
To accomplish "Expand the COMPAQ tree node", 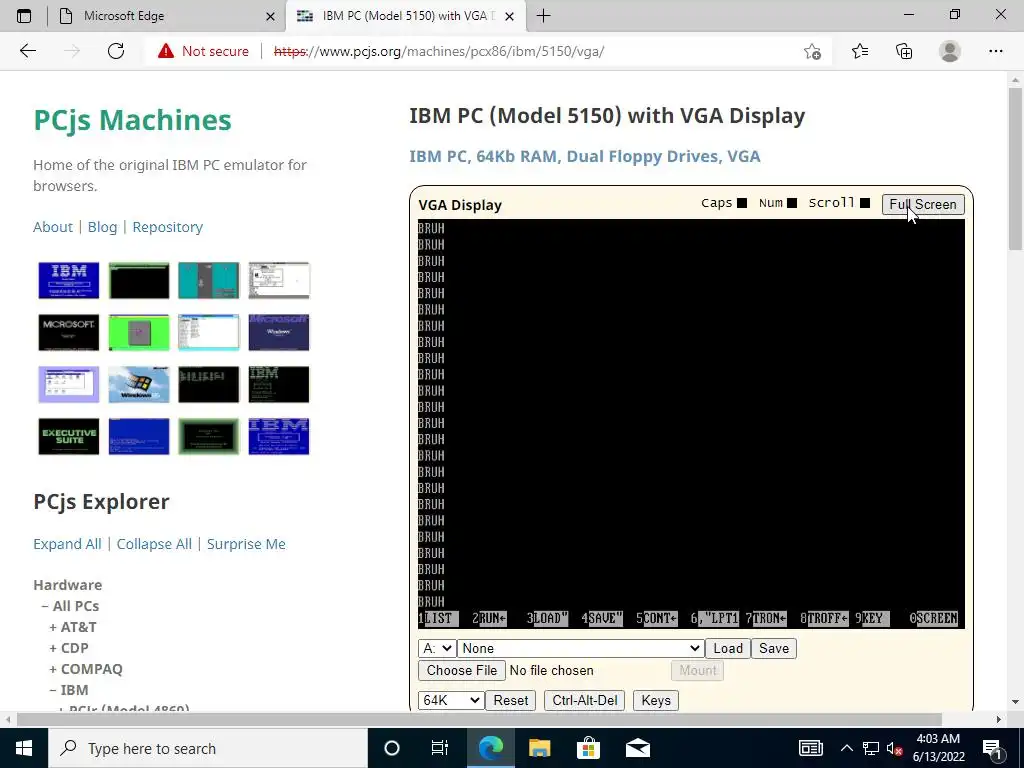I will [54, 669].
